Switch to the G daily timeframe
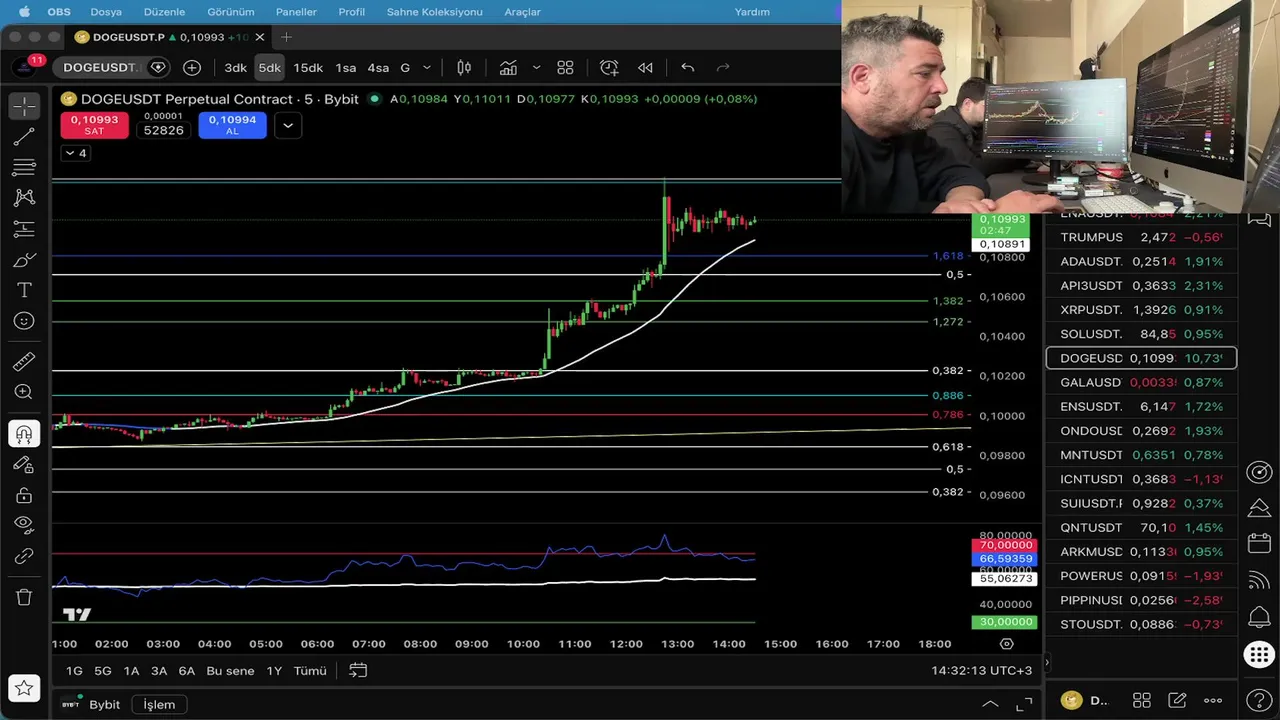1280x720 pixels. click(405, 68)
